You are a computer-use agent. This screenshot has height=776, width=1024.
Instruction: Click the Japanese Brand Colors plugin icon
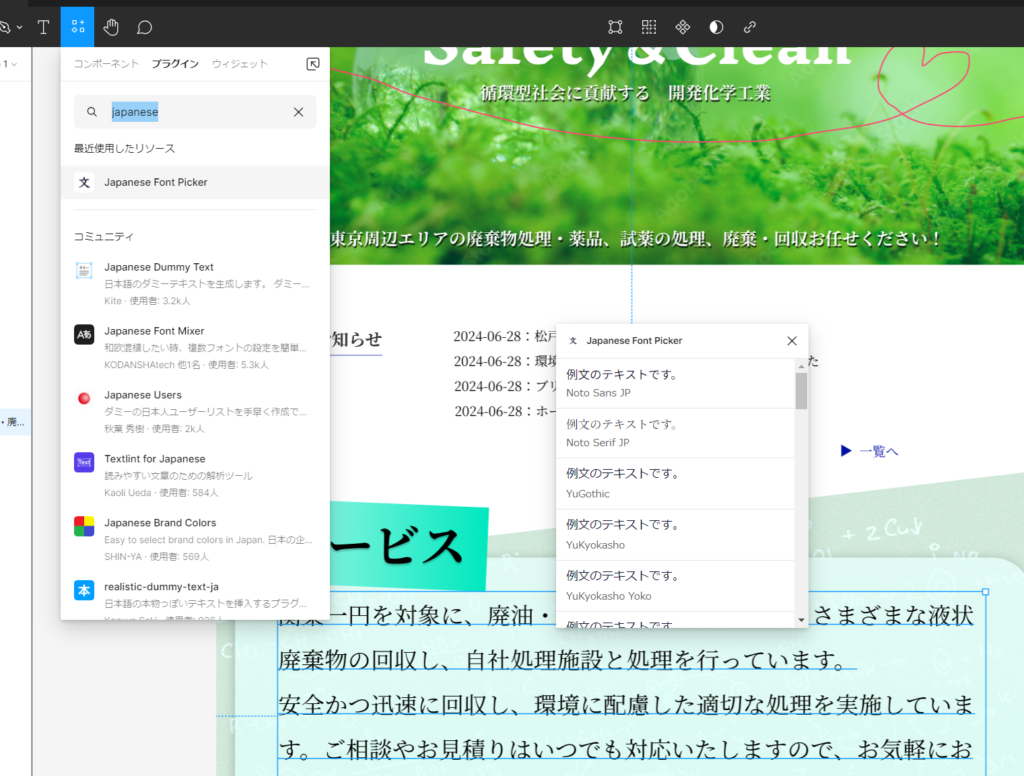pyautogui.click(x=84, y=526)
